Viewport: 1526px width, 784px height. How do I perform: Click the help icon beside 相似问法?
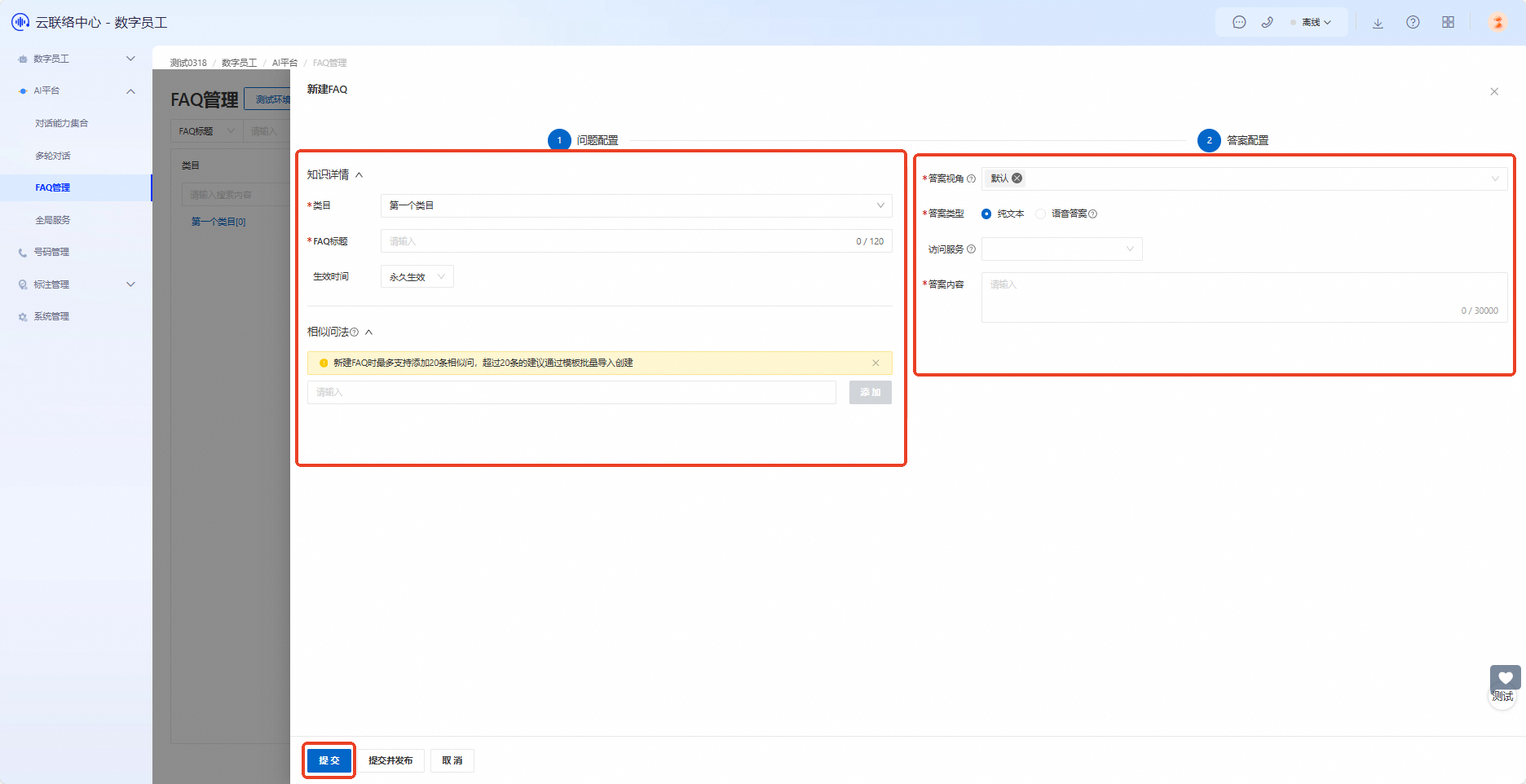click(354, 333)
